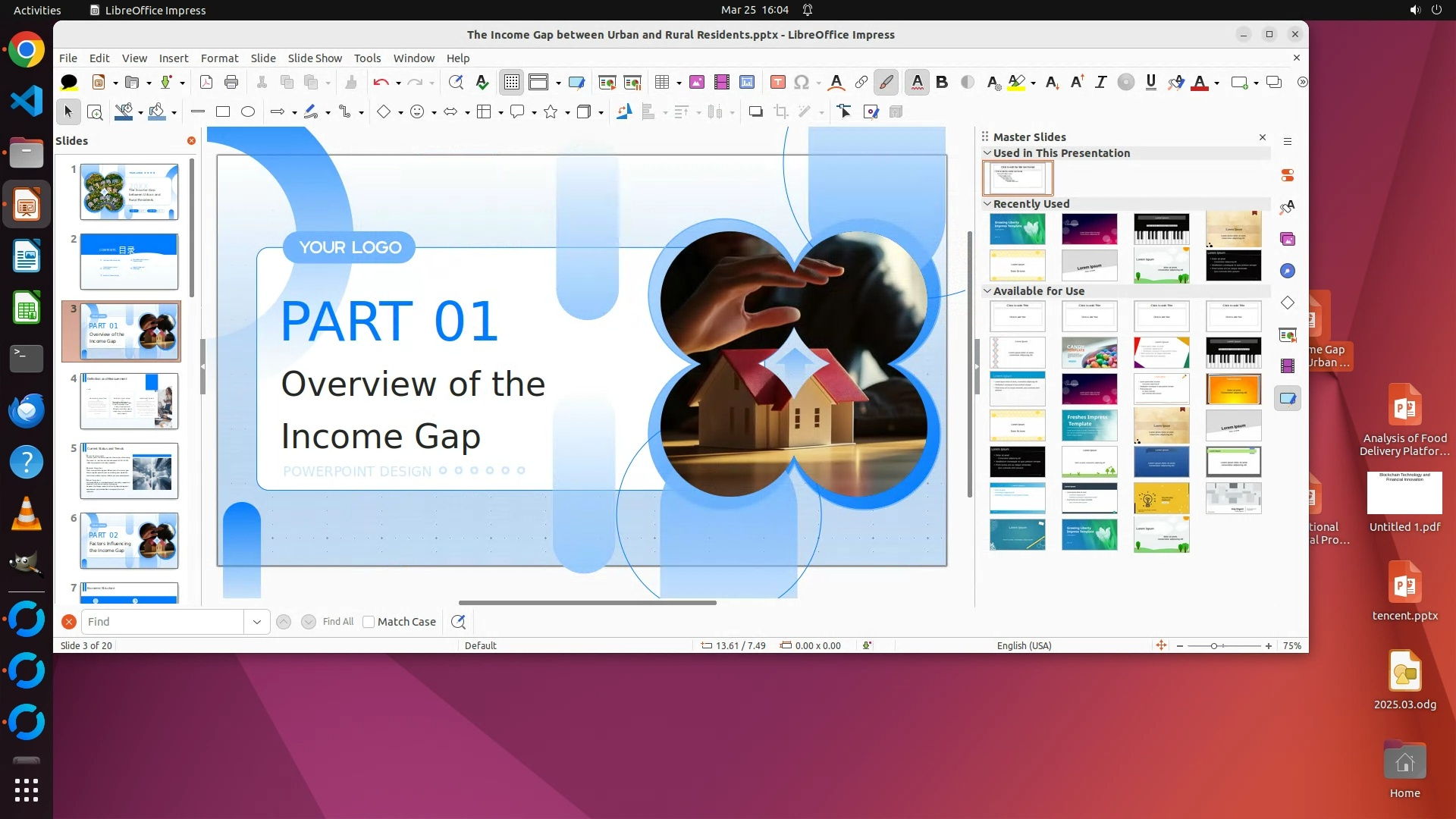Click the Bold formatting icon
Image resolution: width=1456 pixels, height=819 pixels.
[942, 83]
